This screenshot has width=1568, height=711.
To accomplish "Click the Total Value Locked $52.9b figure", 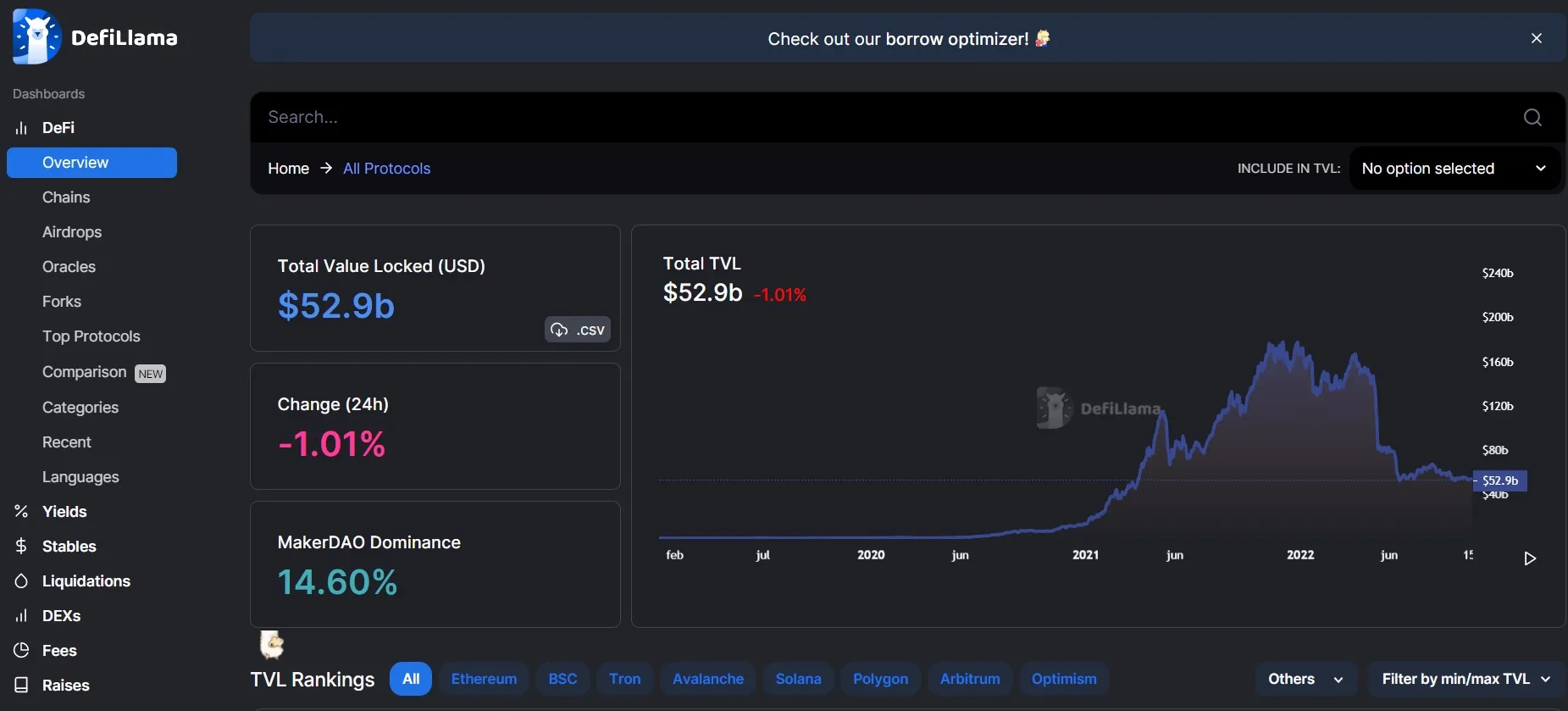I will (x=336, y=306).
